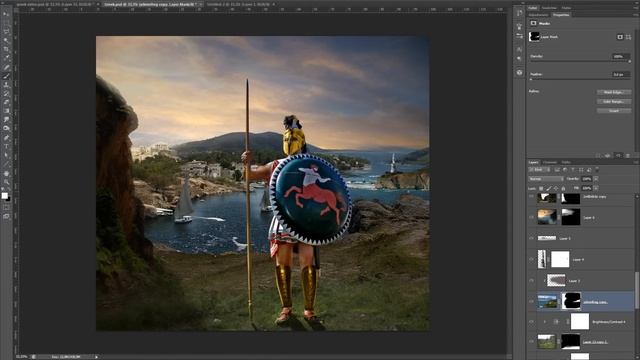Click the Density slider handle

[629, 62]
